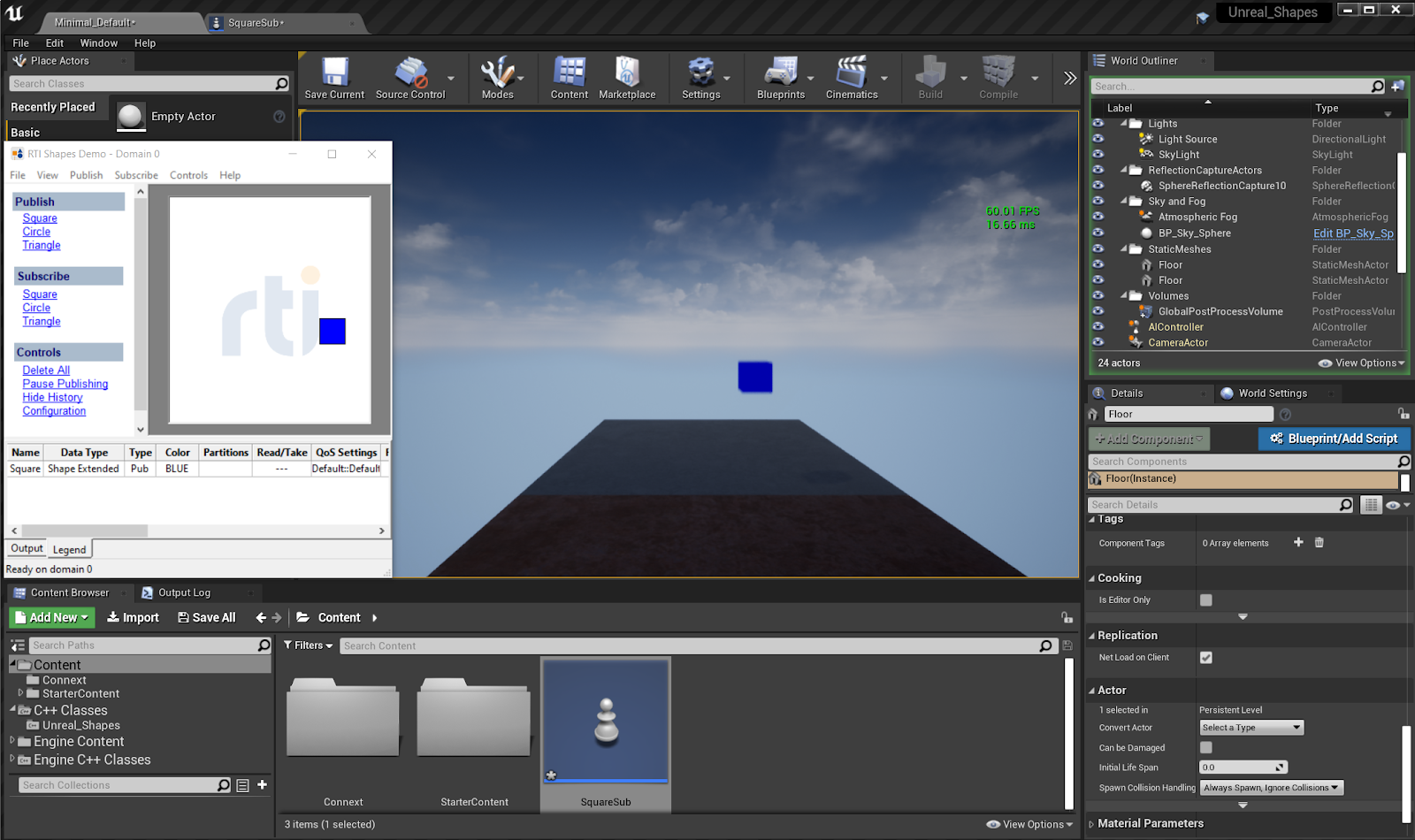Click the Search Classes input field
Image resolution: width=1415 pixels, height=840 pixels.
[149, 83]
